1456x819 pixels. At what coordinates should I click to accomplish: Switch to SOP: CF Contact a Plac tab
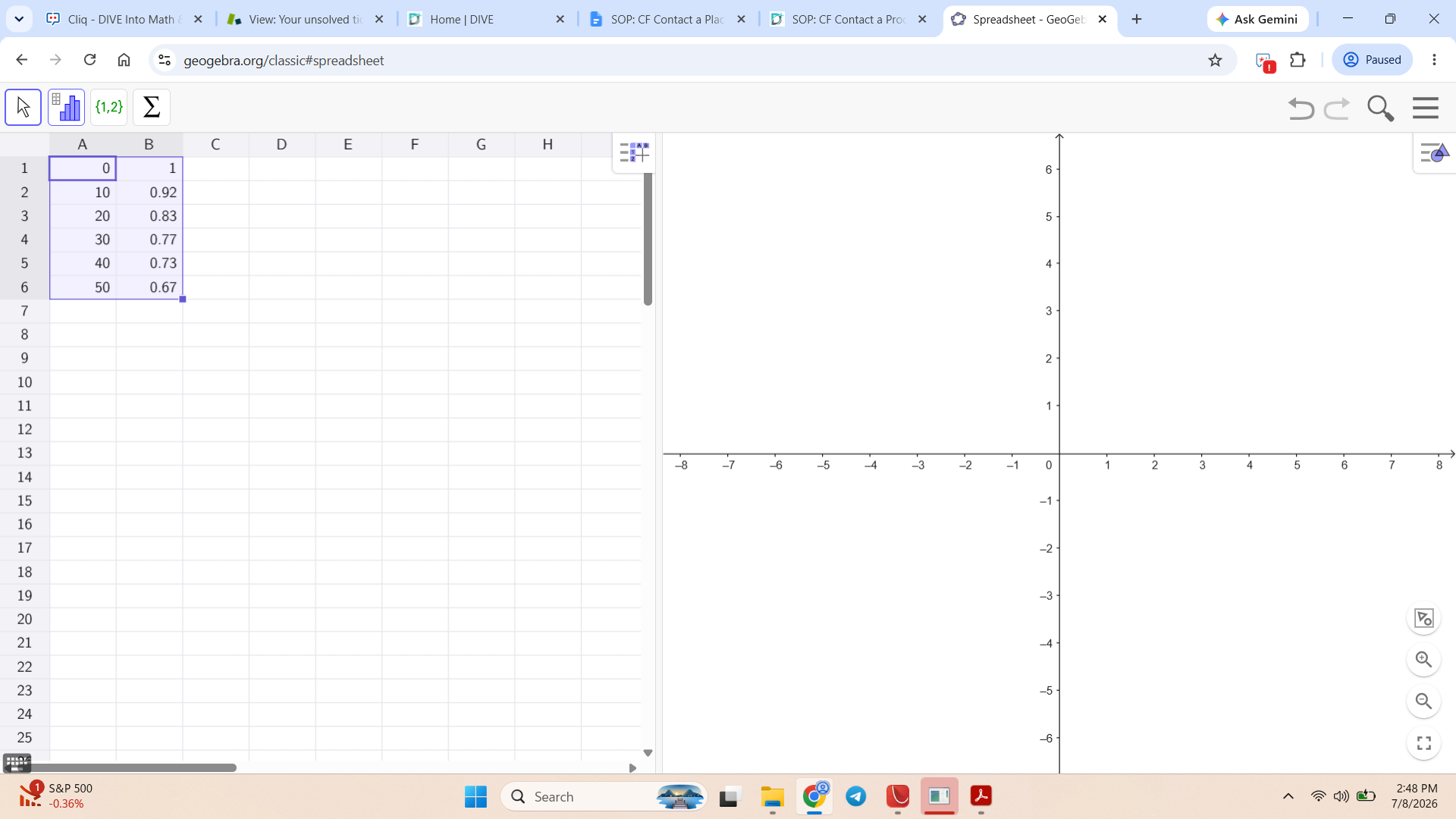click(x=668, y=19)
